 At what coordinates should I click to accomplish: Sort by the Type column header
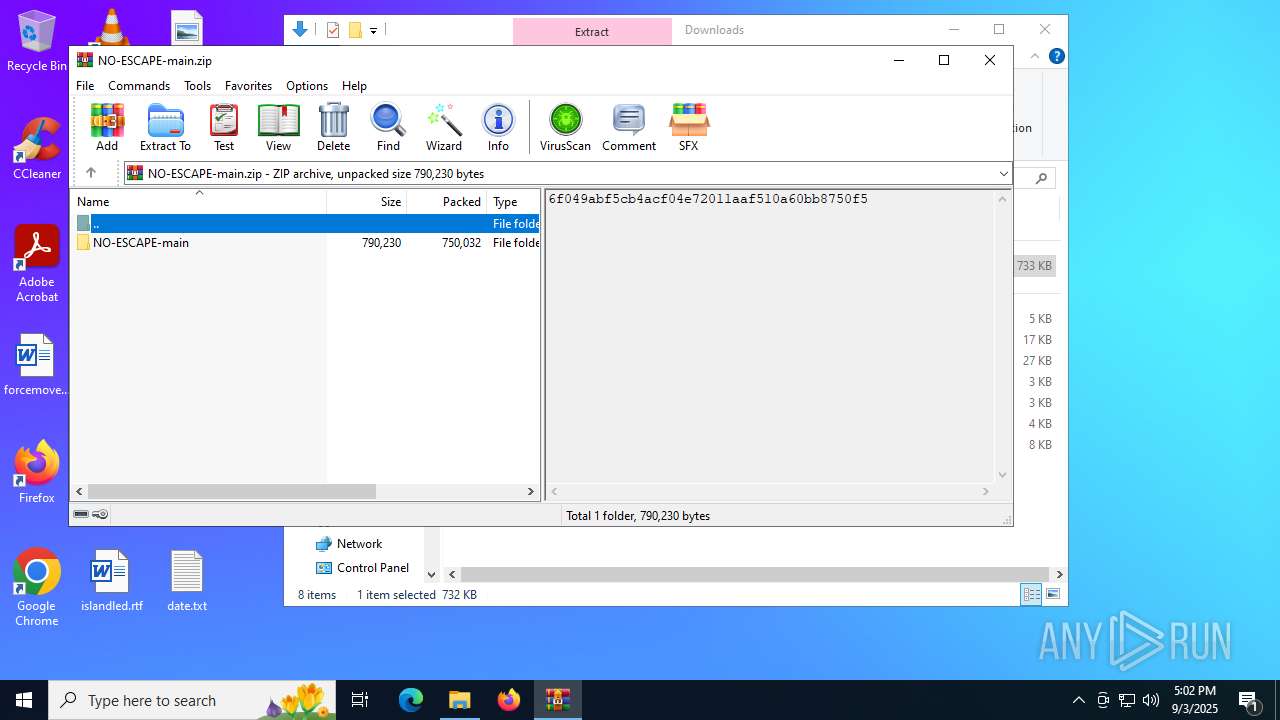pyautogui.click(x=514, y=201)
